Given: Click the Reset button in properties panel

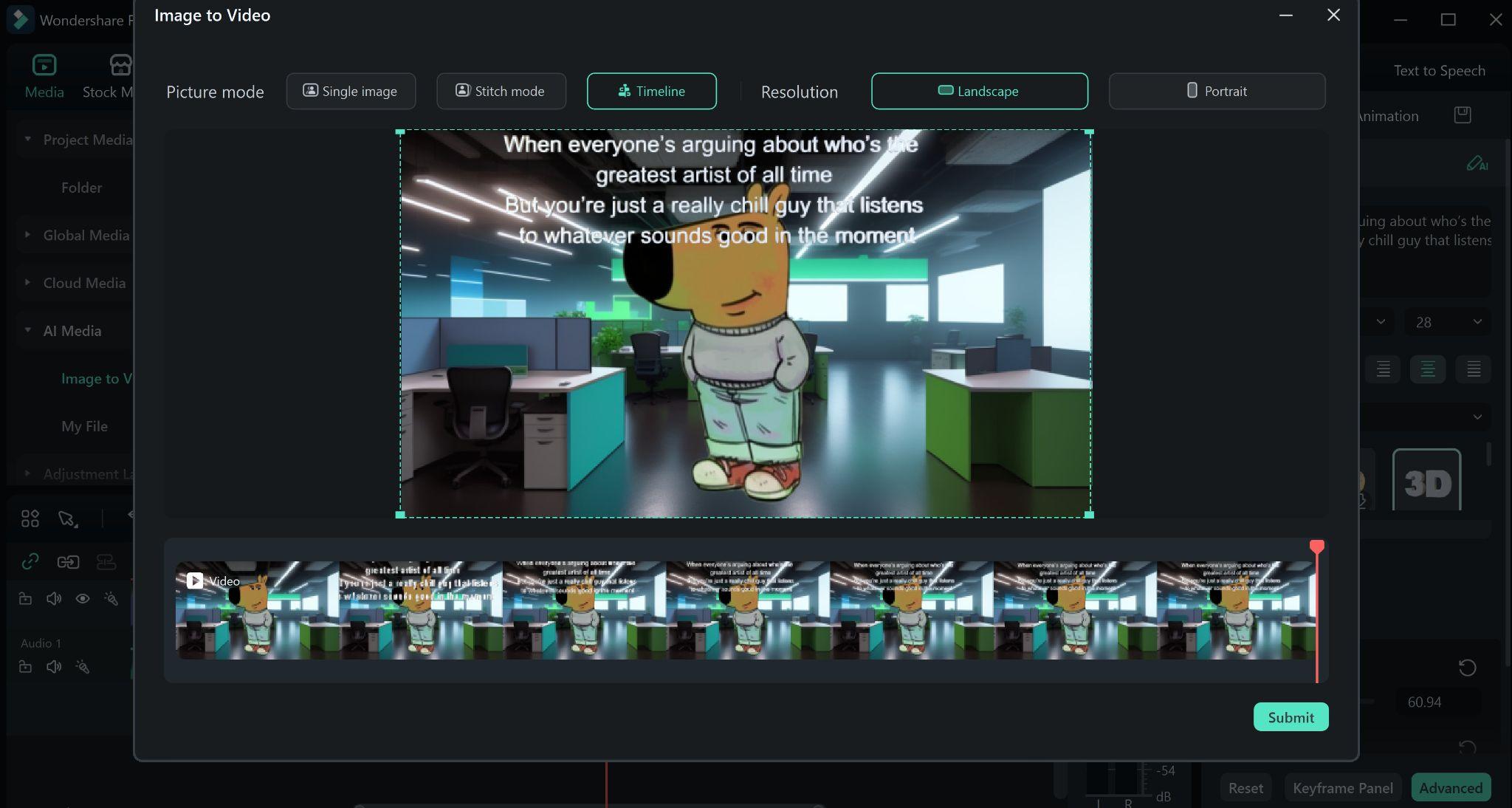Looking at the screenshot, I should (x=1245, y=787).
